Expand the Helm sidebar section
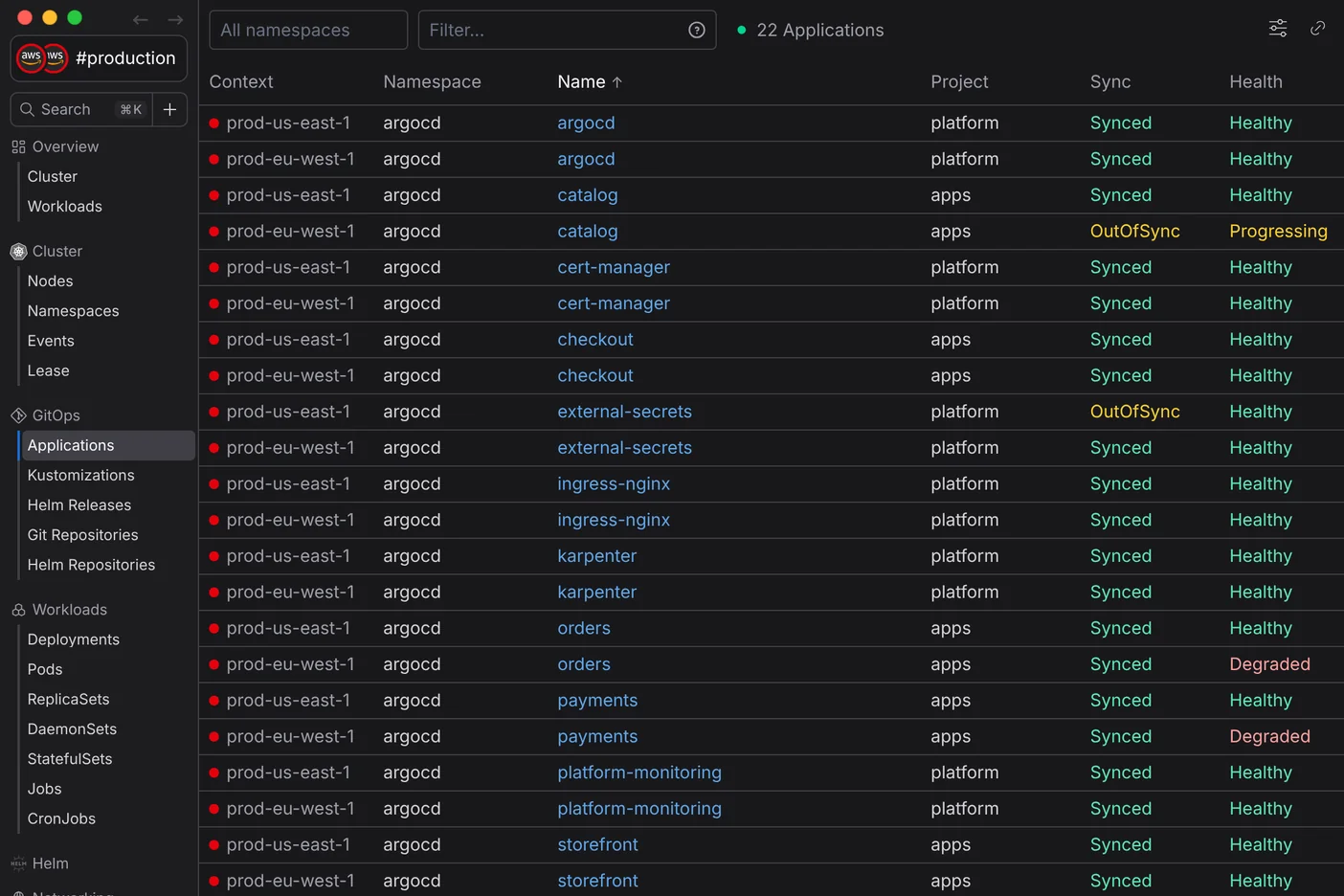Screen dimensions: 1344x896 click(51, 863)
